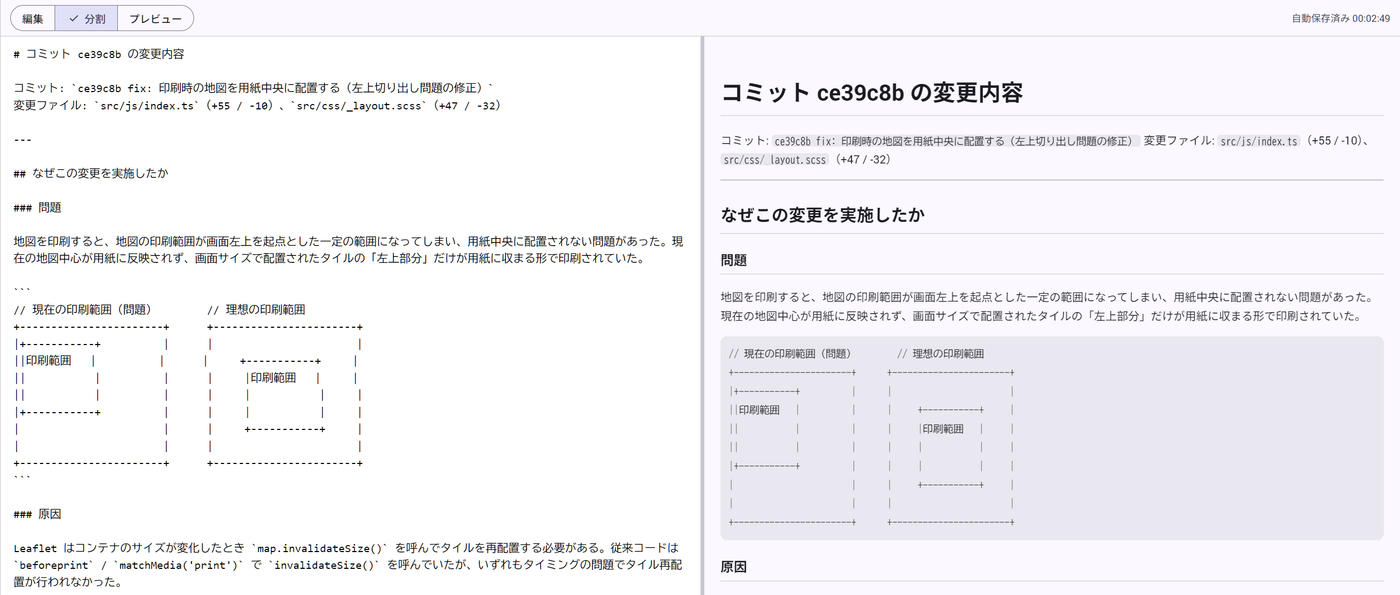Switch to 編集 (edit) mode
This screenshot has height=595, width=1400.
tap(33, 18)
